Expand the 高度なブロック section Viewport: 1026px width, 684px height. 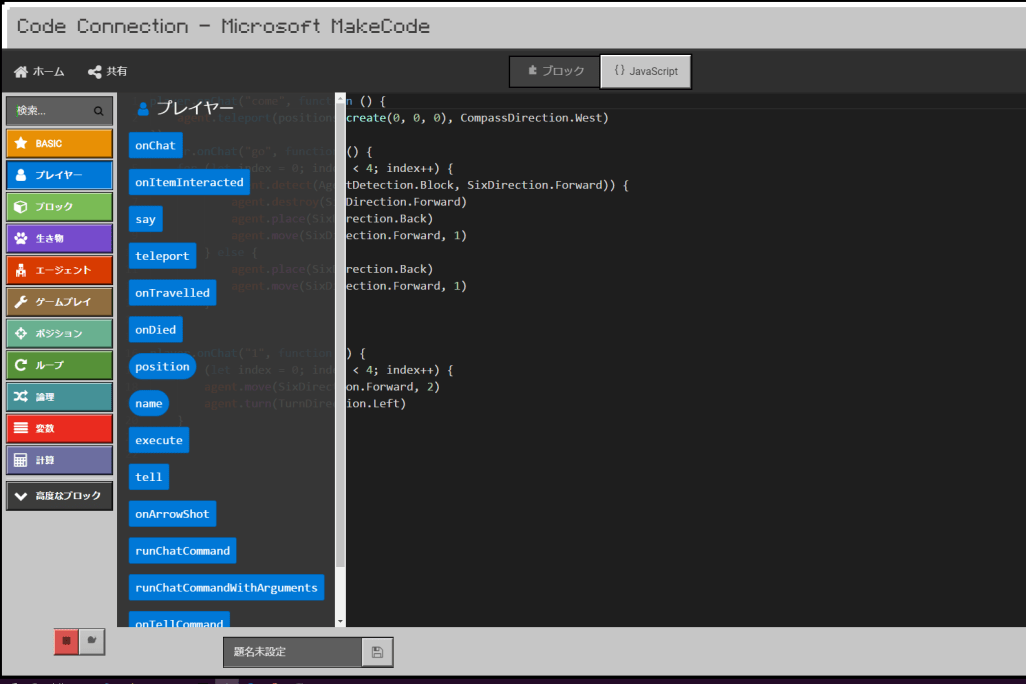click(x=59, y=496)
